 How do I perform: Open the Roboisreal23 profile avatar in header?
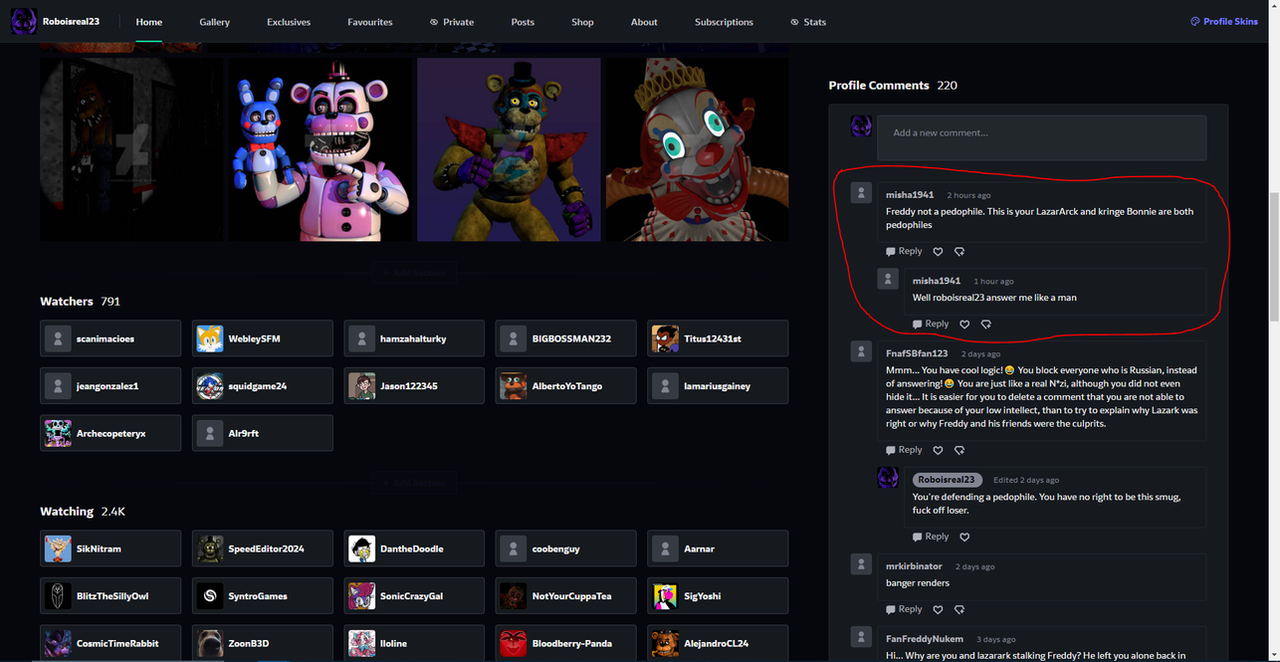coord(24,21)
